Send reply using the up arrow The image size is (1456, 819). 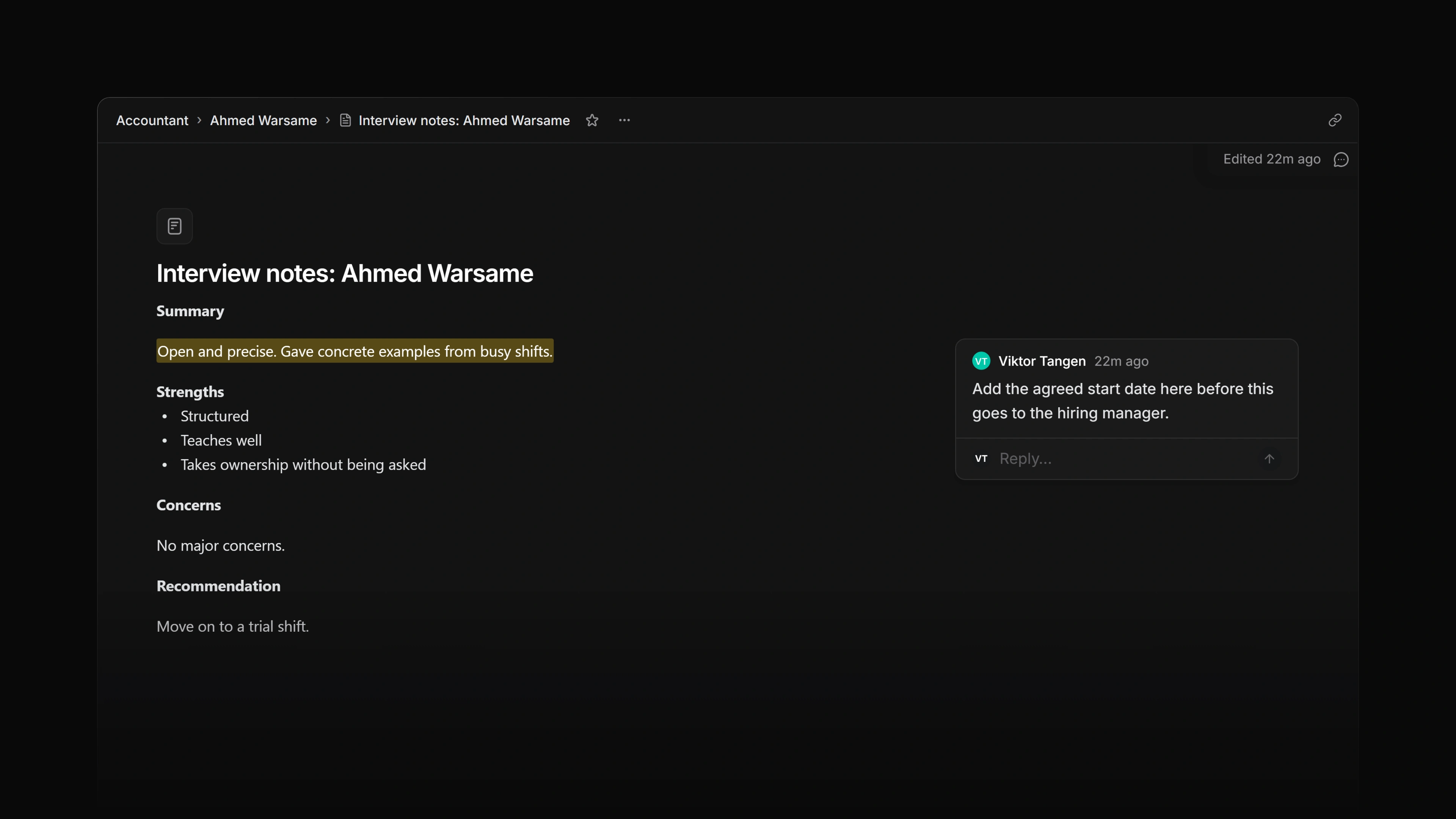click(x=1269, y=458)
